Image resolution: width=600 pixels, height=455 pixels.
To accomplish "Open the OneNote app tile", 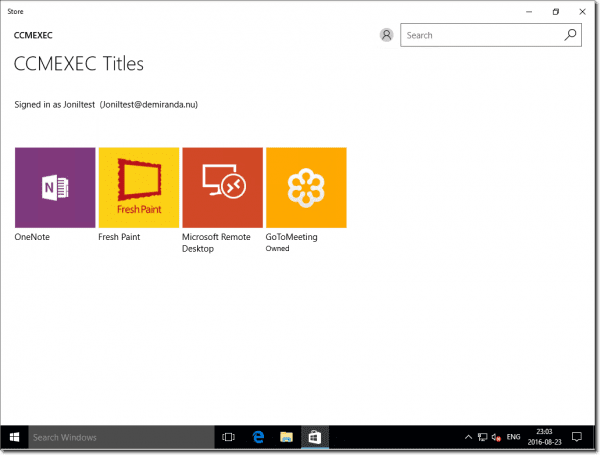I will [x=55, y=188].
